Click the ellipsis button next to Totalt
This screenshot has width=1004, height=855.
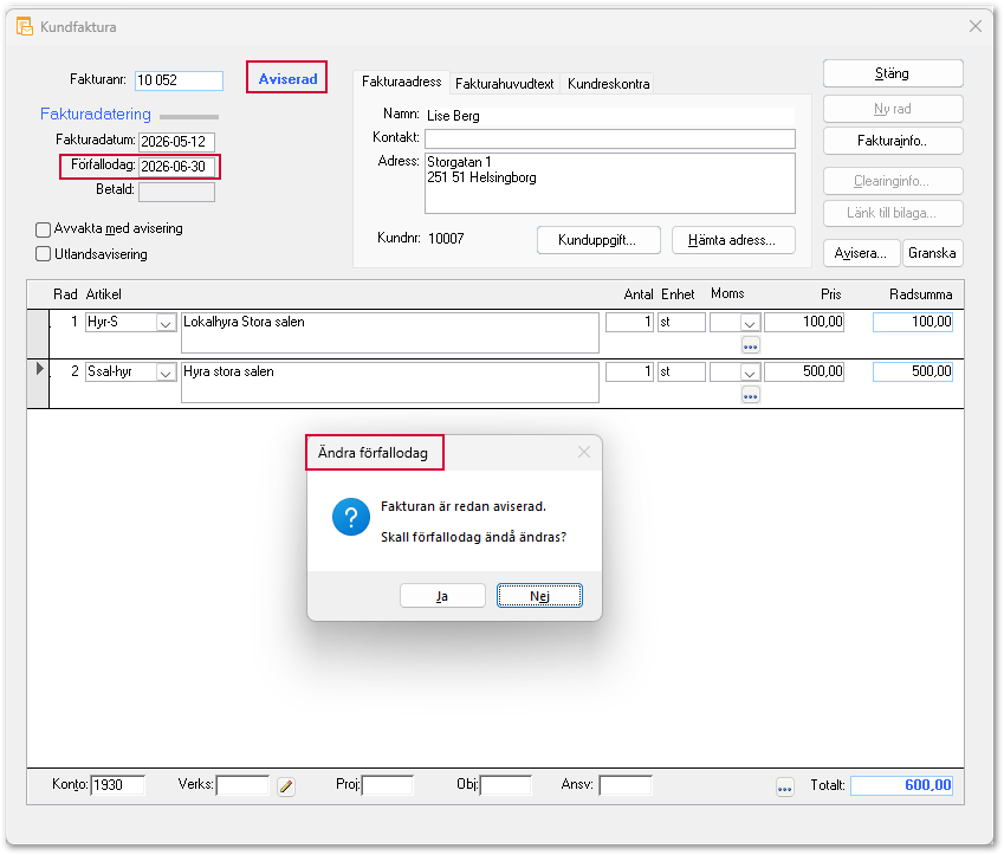[x=784, y=787]
